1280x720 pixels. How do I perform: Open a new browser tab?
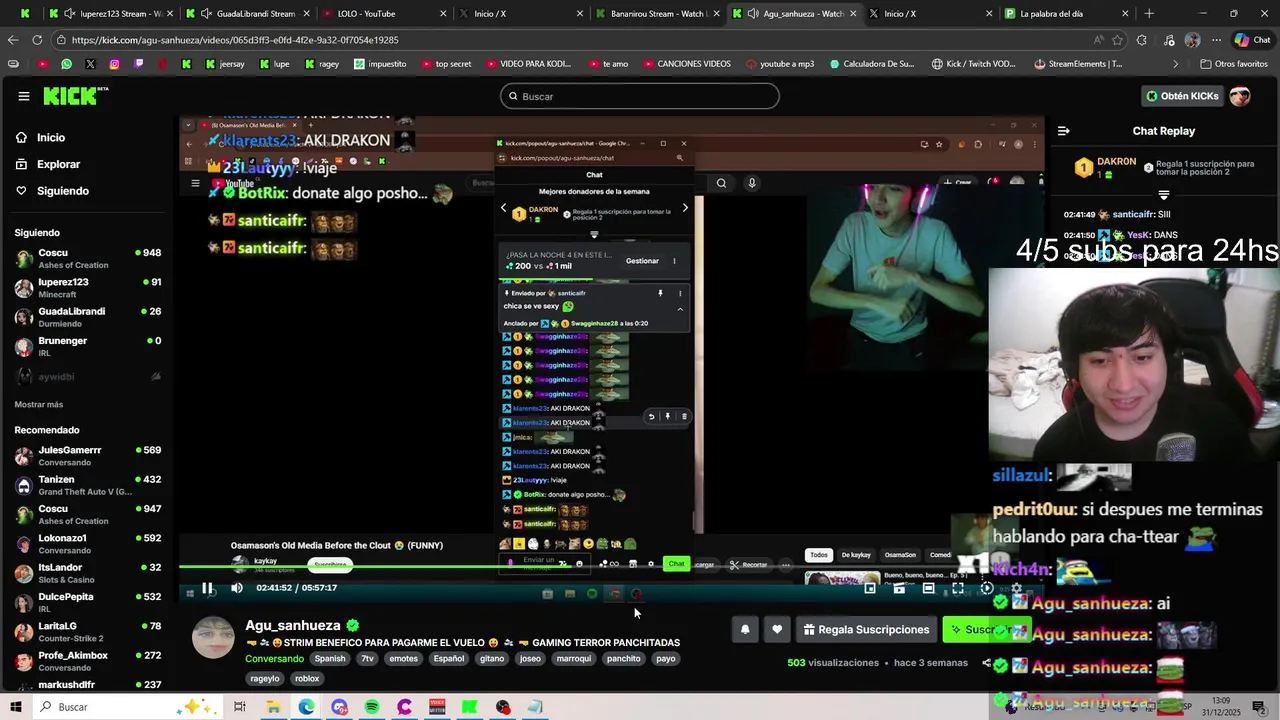coord(1149,14)
